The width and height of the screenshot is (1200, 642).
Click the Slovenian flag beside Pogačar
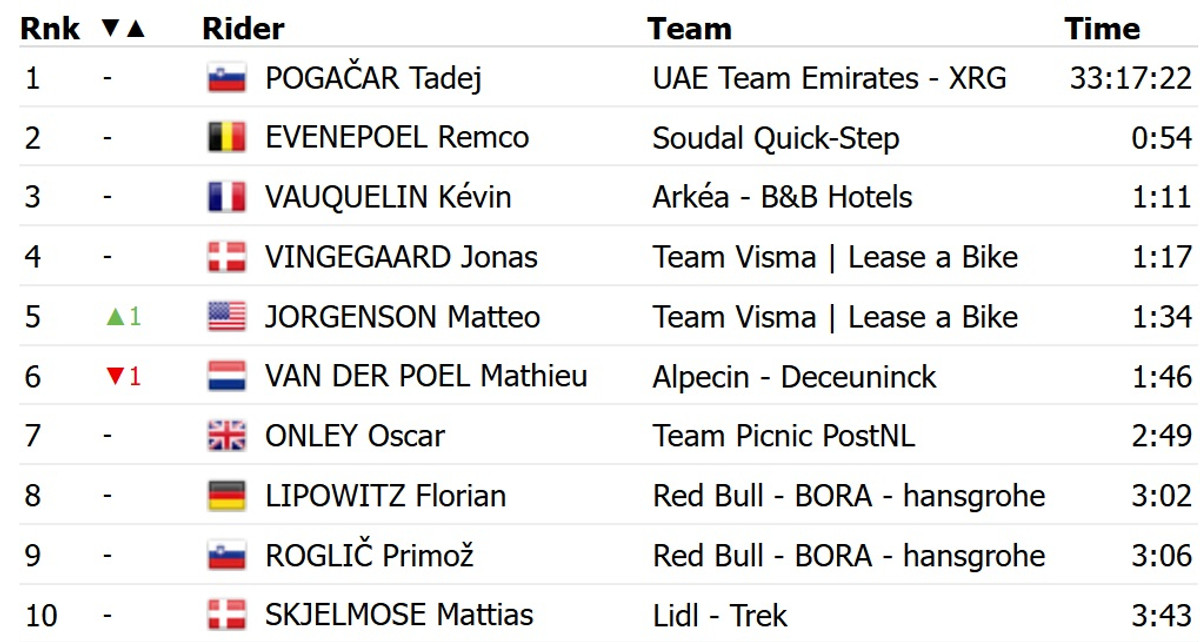pos(227,78)
